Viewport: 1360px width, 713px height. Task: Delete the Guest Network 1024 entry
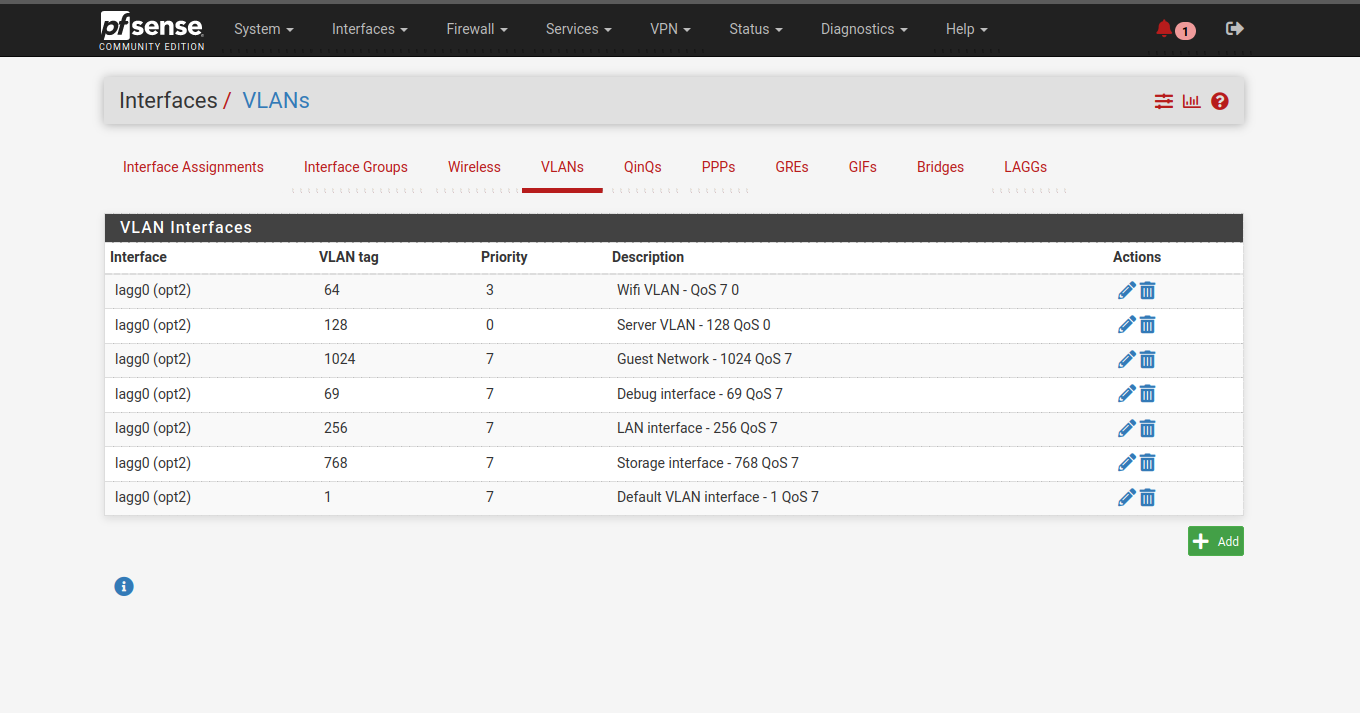point(1148,359)
